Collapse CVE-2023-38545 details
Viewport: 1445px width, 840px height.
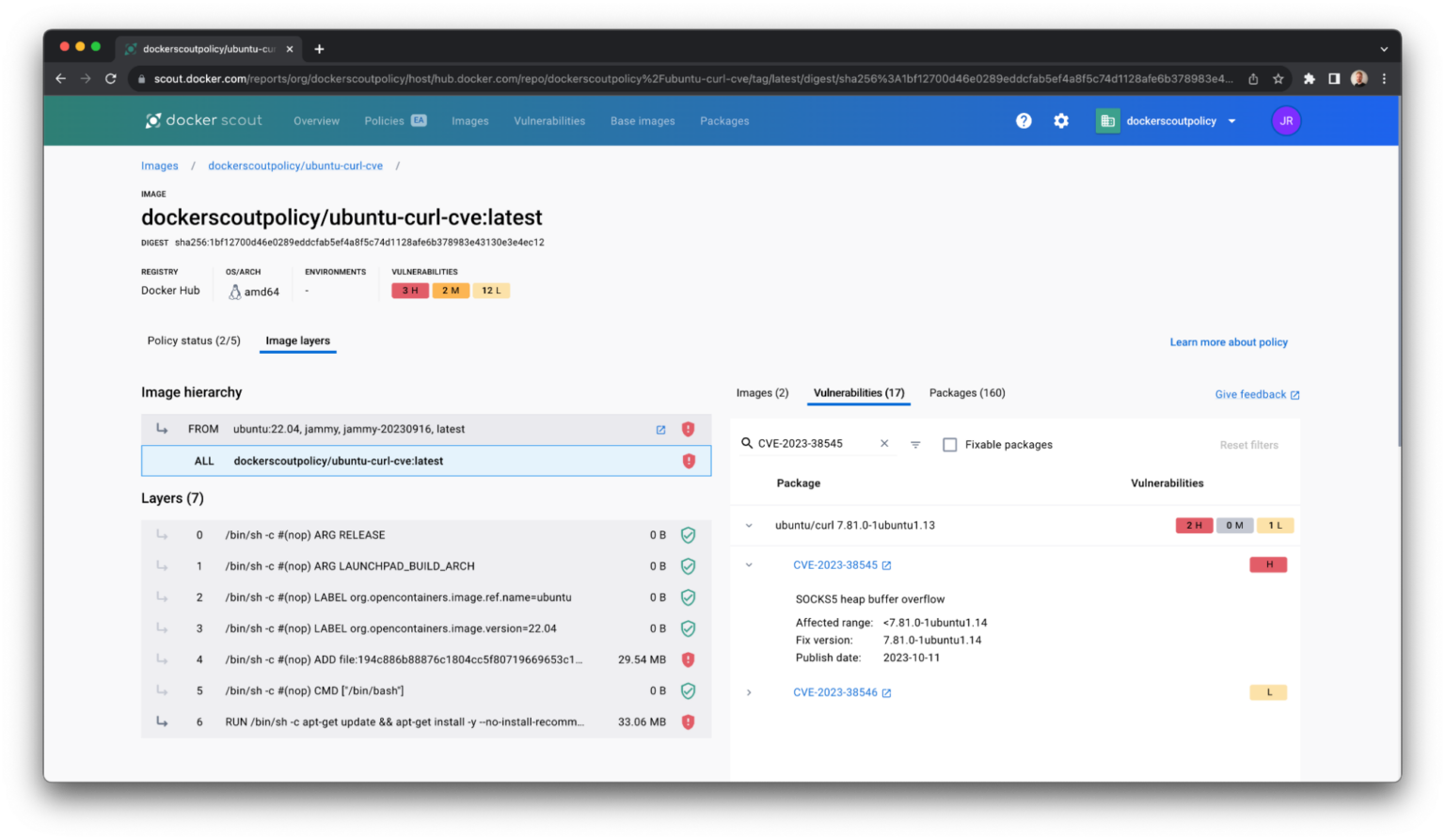tap(749, 565)
